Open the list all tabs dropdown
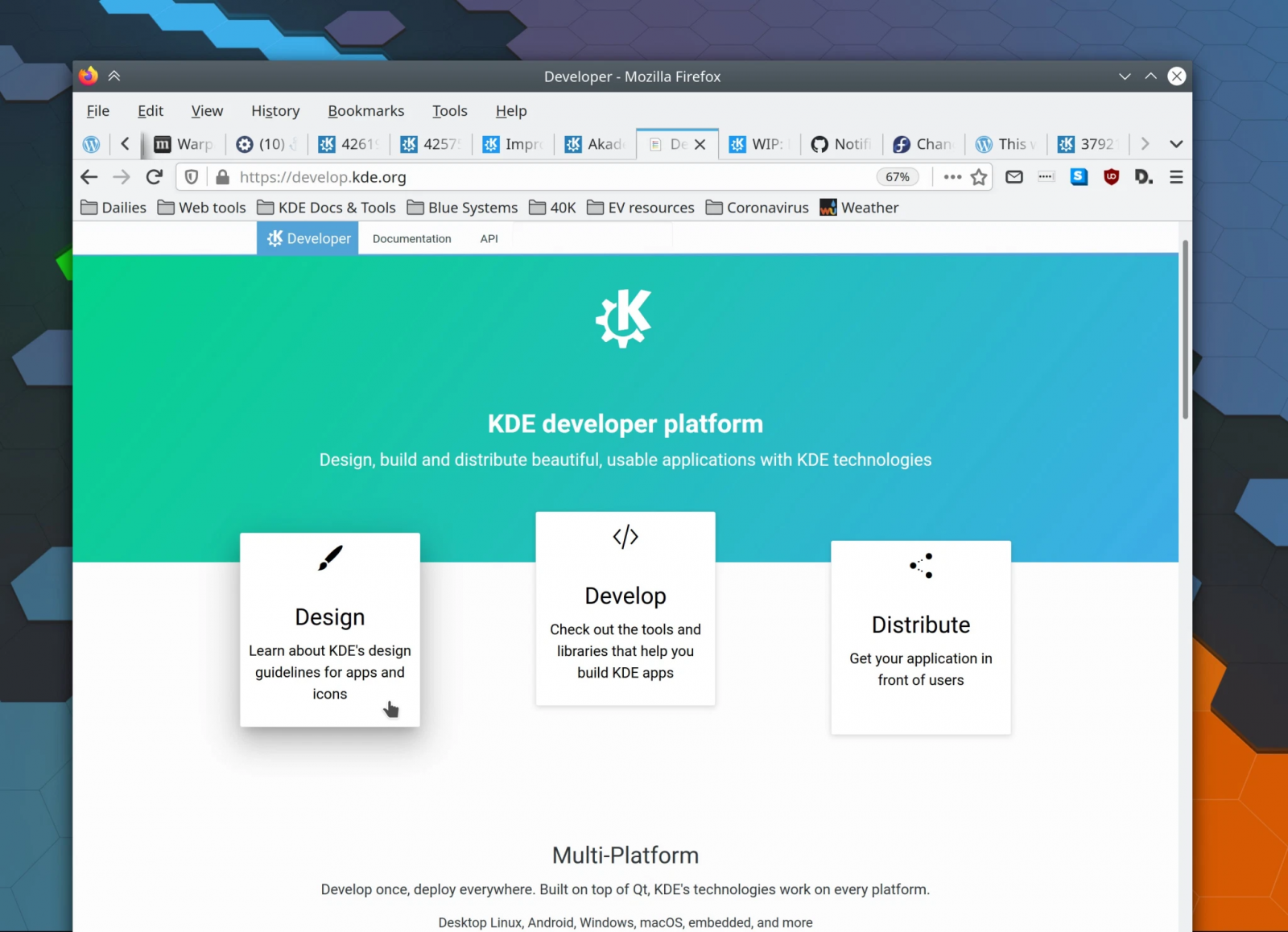The height and width of the screenshot is (932, 1288). tap(1176, 144)
